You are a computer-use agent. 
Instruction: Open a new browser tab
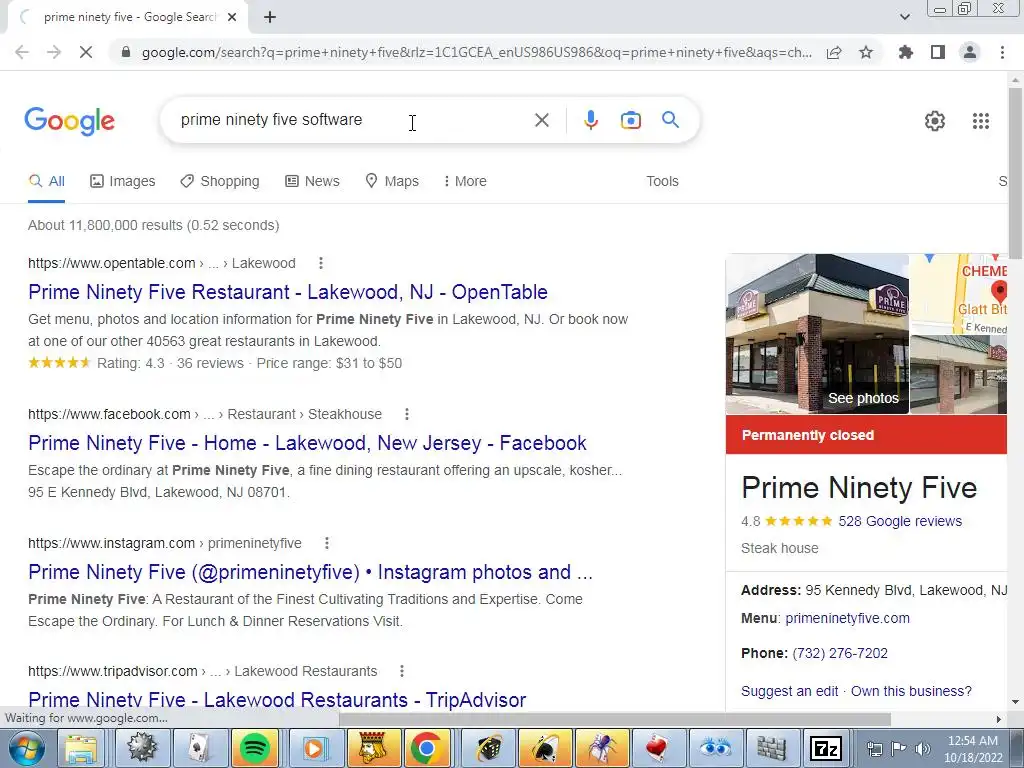click(270, 17)
